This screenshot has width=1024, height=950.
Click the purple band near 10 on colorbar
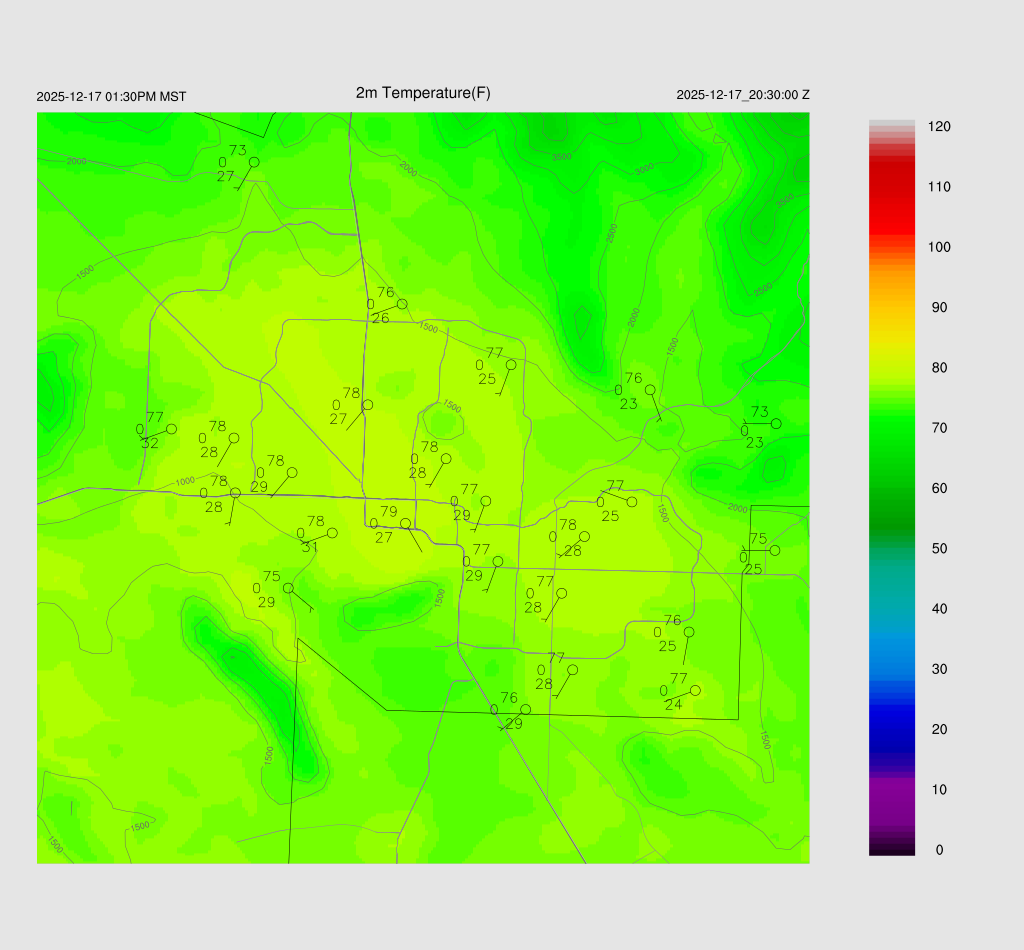pyautogui.click(x=891, y=795)
